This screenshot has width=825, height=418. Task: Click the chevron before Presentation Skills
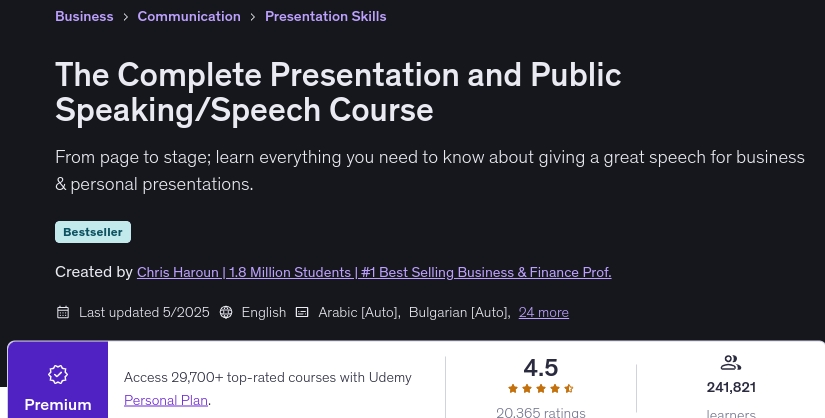[x=253, y=17]
